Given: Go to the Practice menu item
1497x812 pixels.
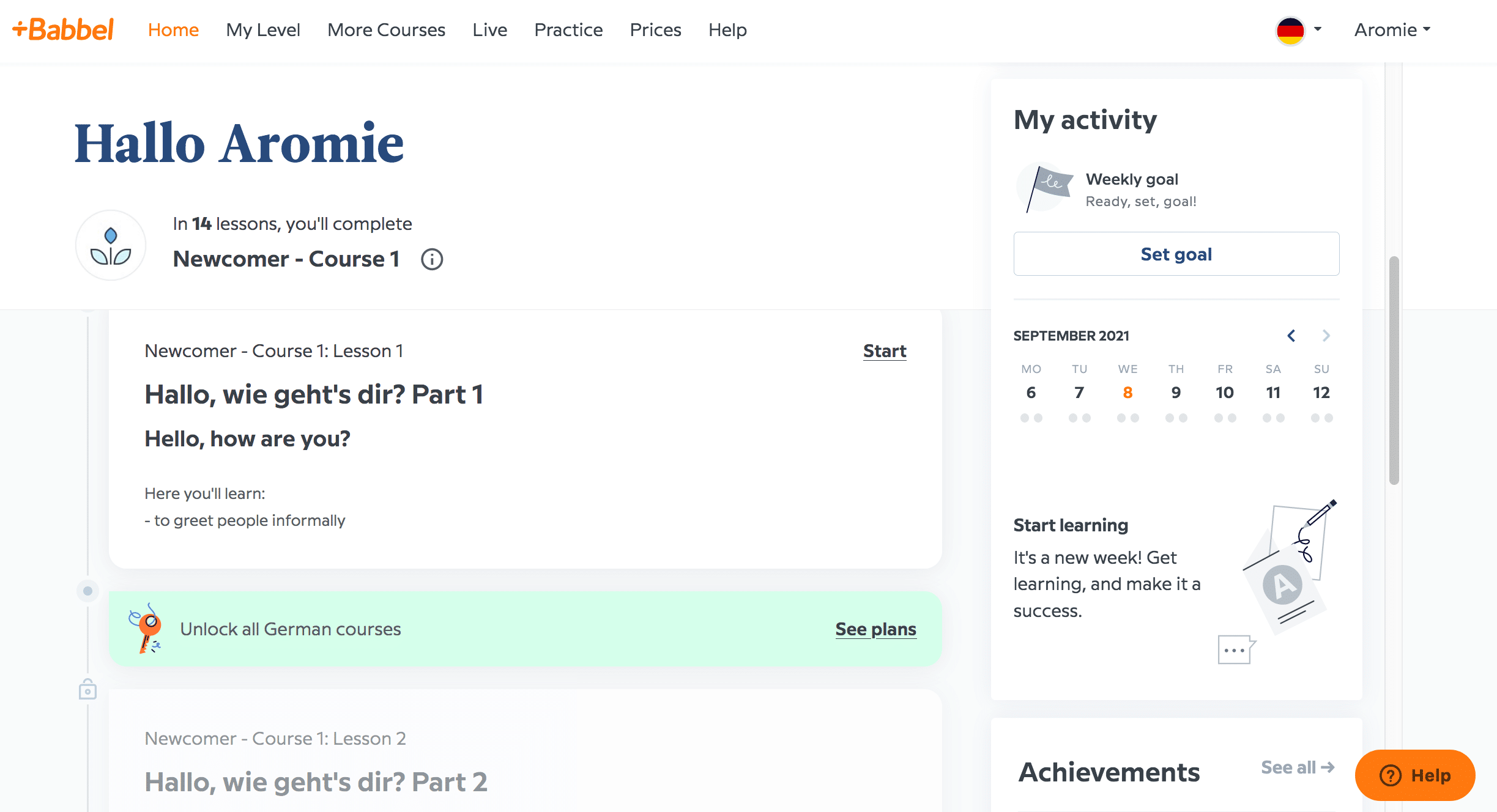Looking at the screenshot, I should 568,29.
